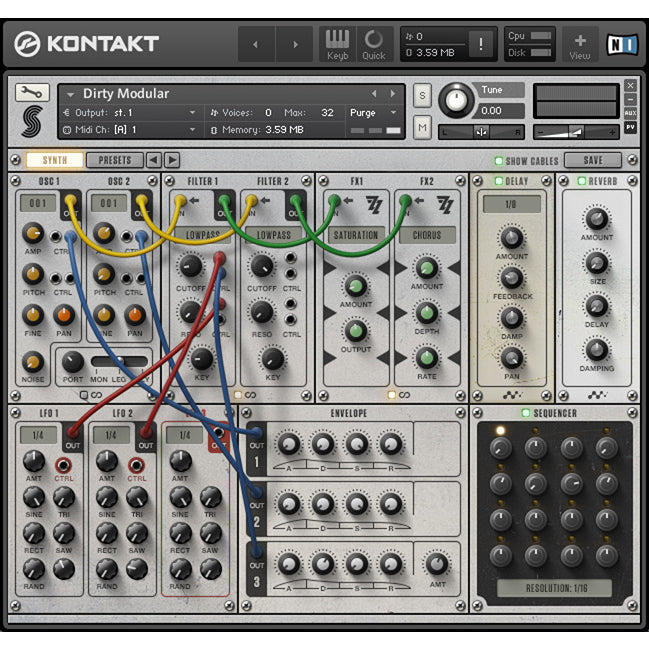Click the SAVE button
The height and width of the screenshot is (649, 649).
[x=593, y=160]
